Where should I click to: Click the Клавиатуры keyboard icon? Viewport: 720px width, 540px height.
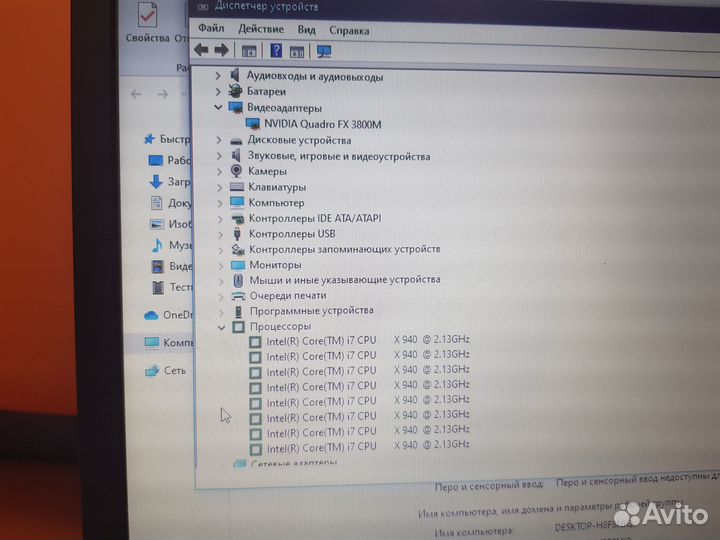coord(236,187)
